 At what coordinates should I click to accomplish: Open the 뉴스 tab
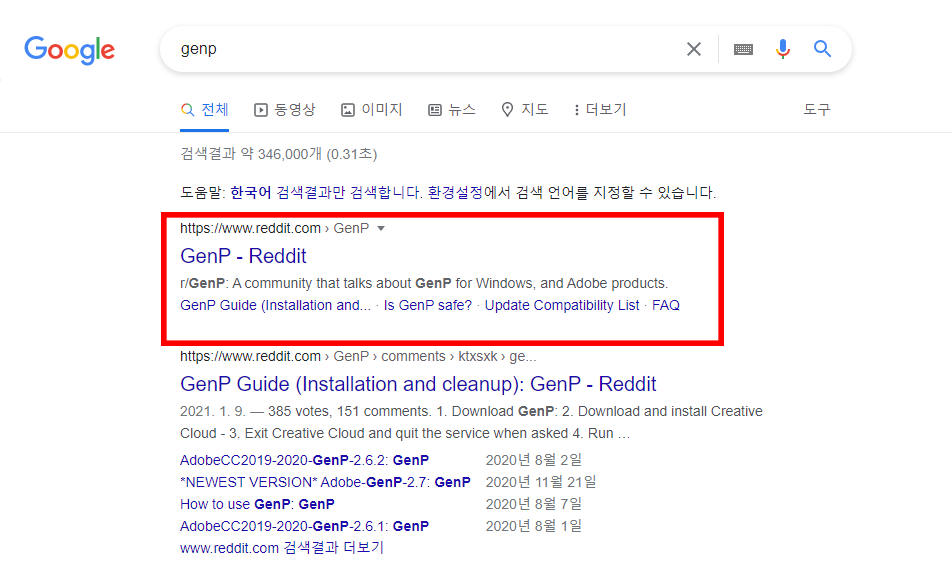point(452,110)
